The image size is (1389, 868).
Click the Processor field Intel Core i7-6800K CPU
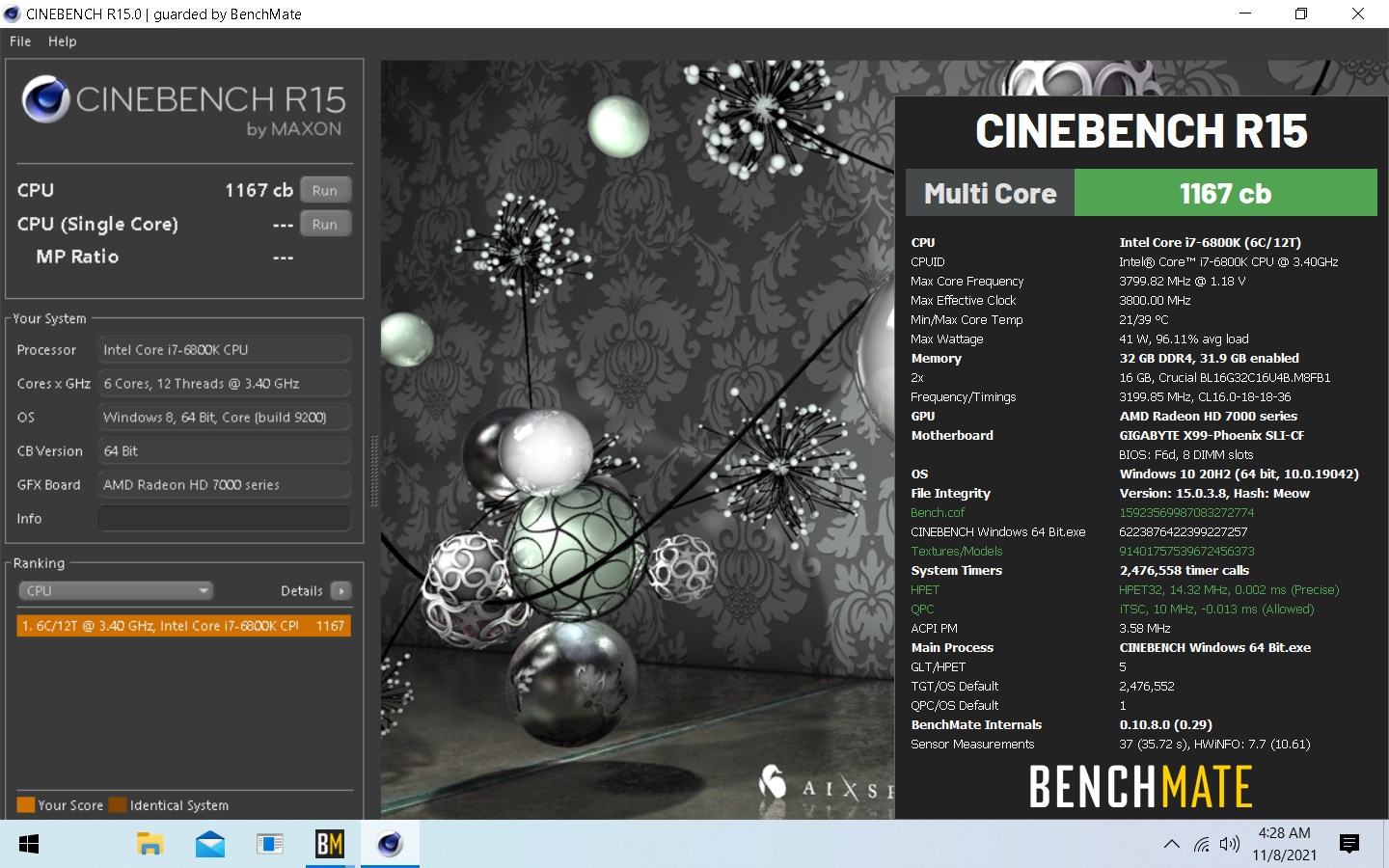pos(224,350)
